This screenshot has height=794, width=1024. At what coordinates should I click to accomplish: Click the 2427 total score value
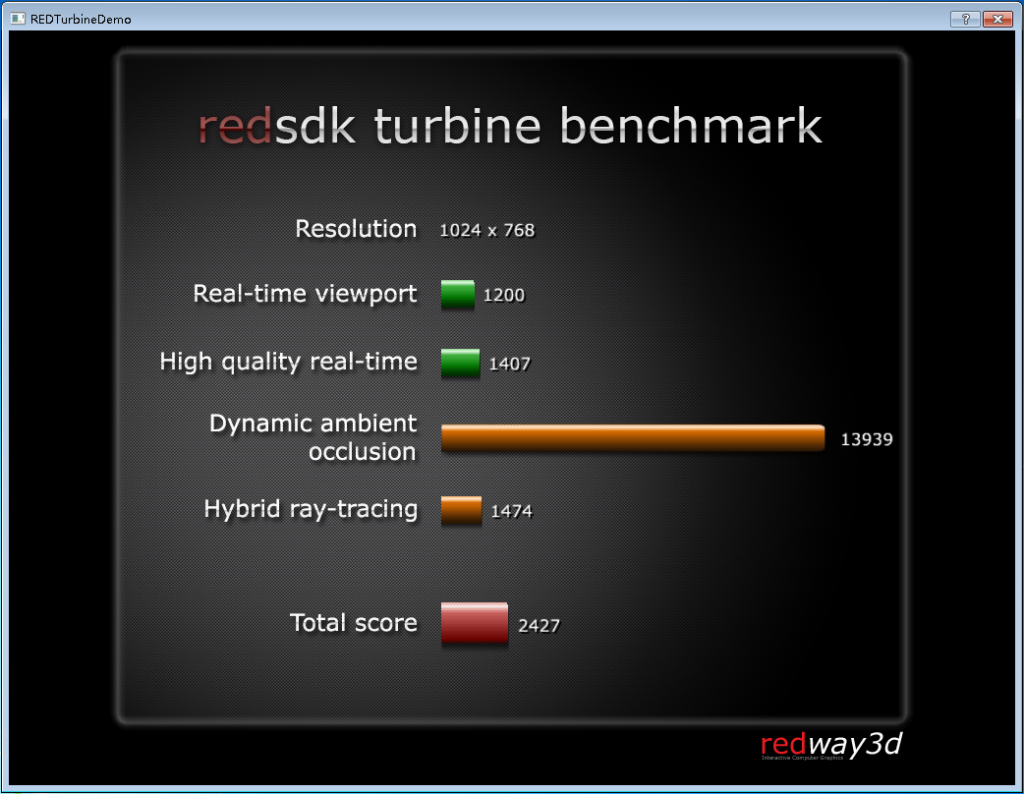coord(539,626)
